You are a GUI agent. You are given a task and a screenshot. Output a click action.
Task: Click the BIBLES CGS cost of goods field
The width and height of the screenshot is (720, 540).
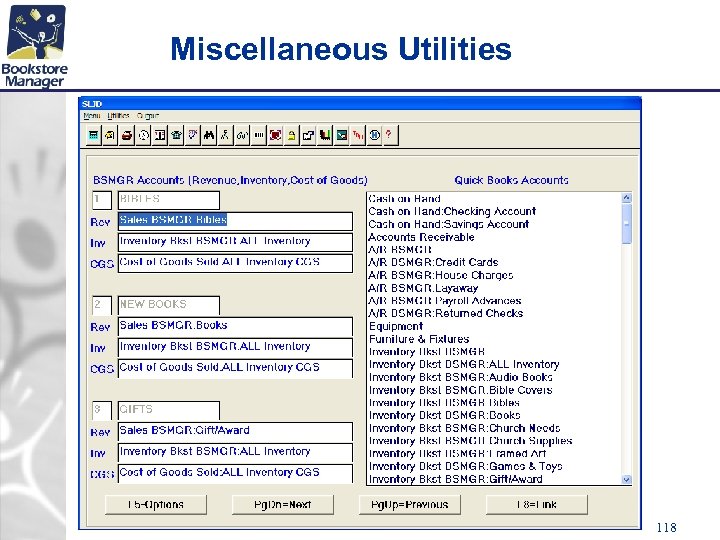pos(235,263)
